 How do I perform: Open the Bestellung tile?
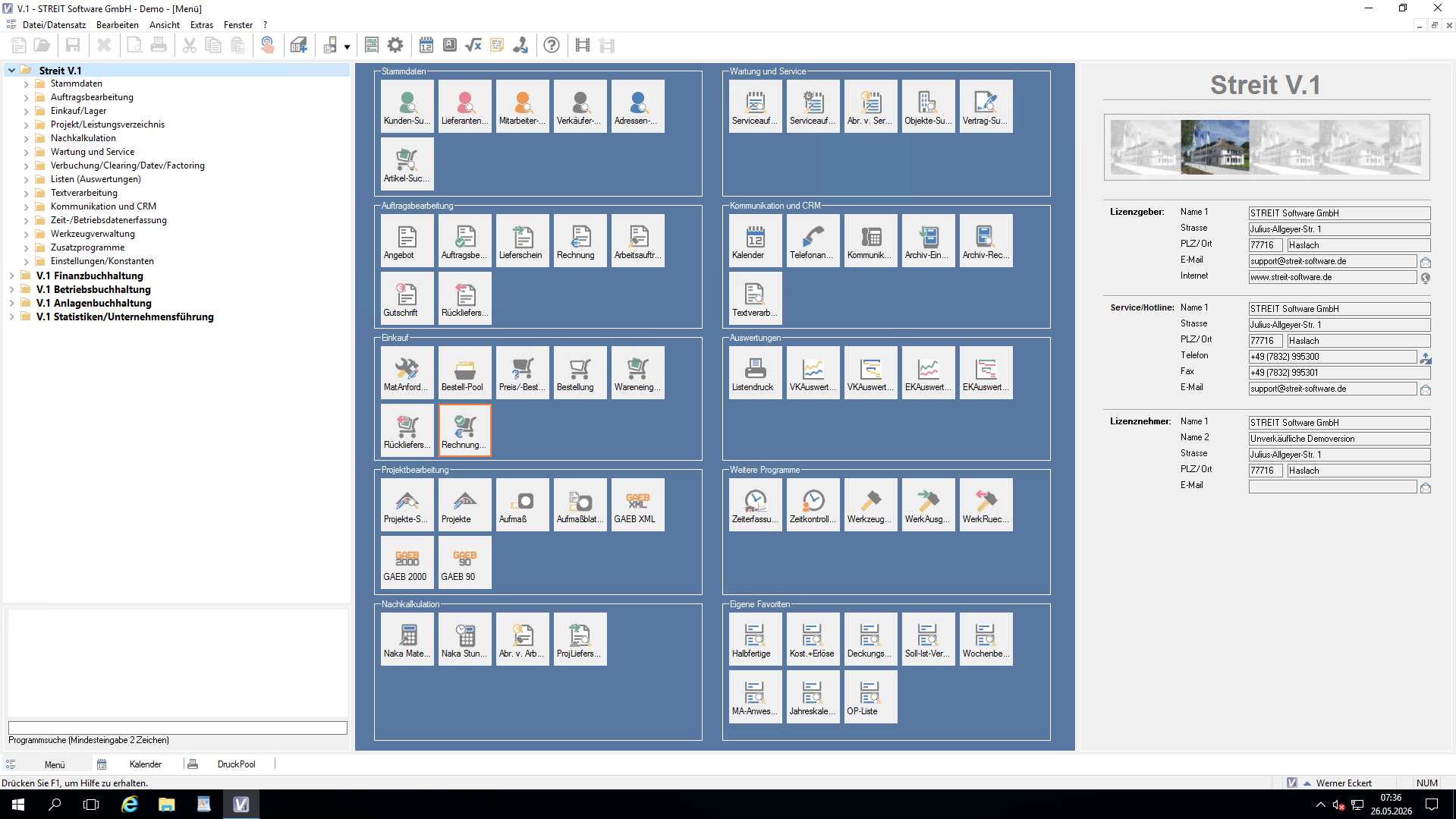[x=580, y=373]
